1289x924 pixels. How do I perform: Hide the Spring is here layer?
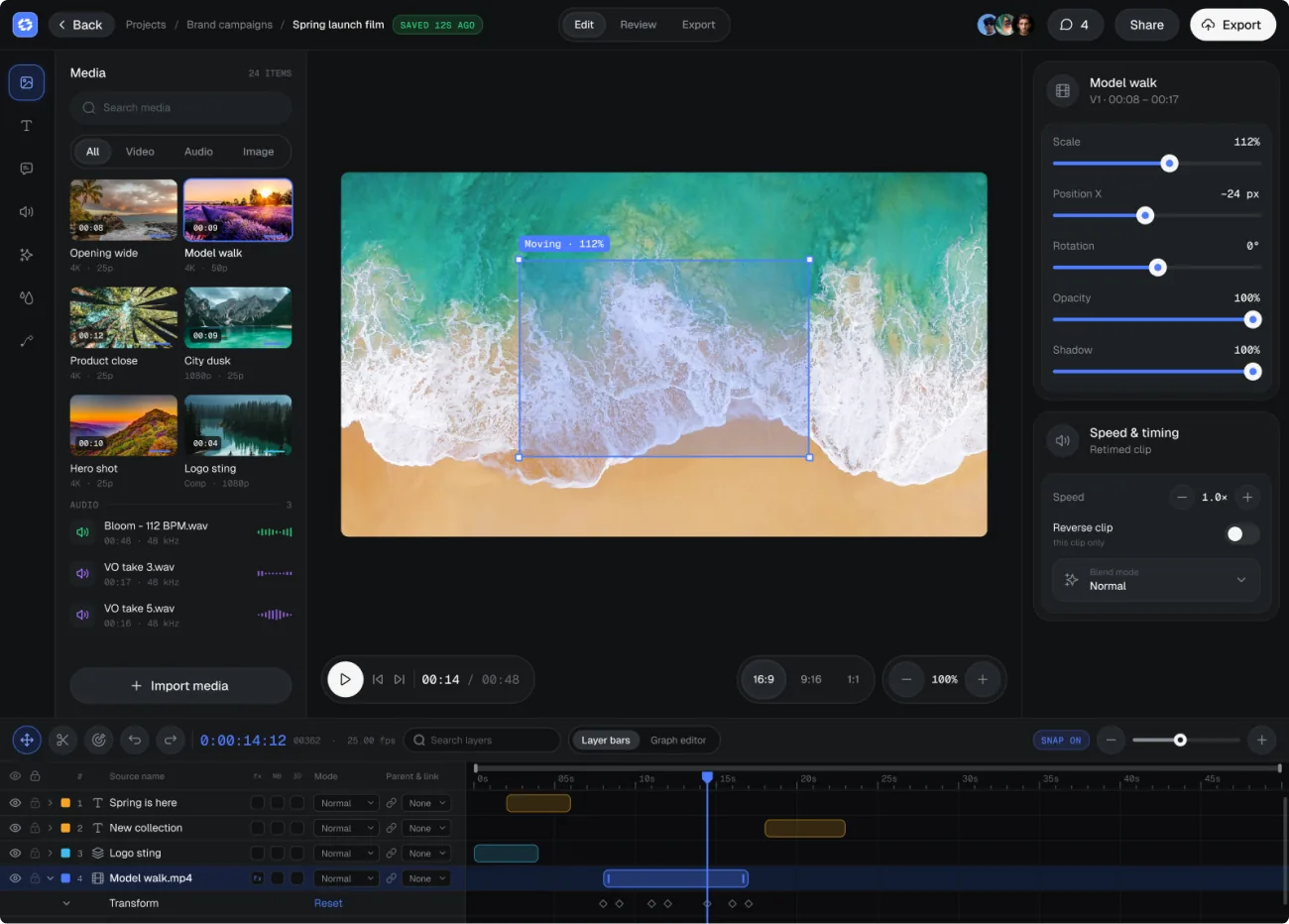tap(15, 803)
